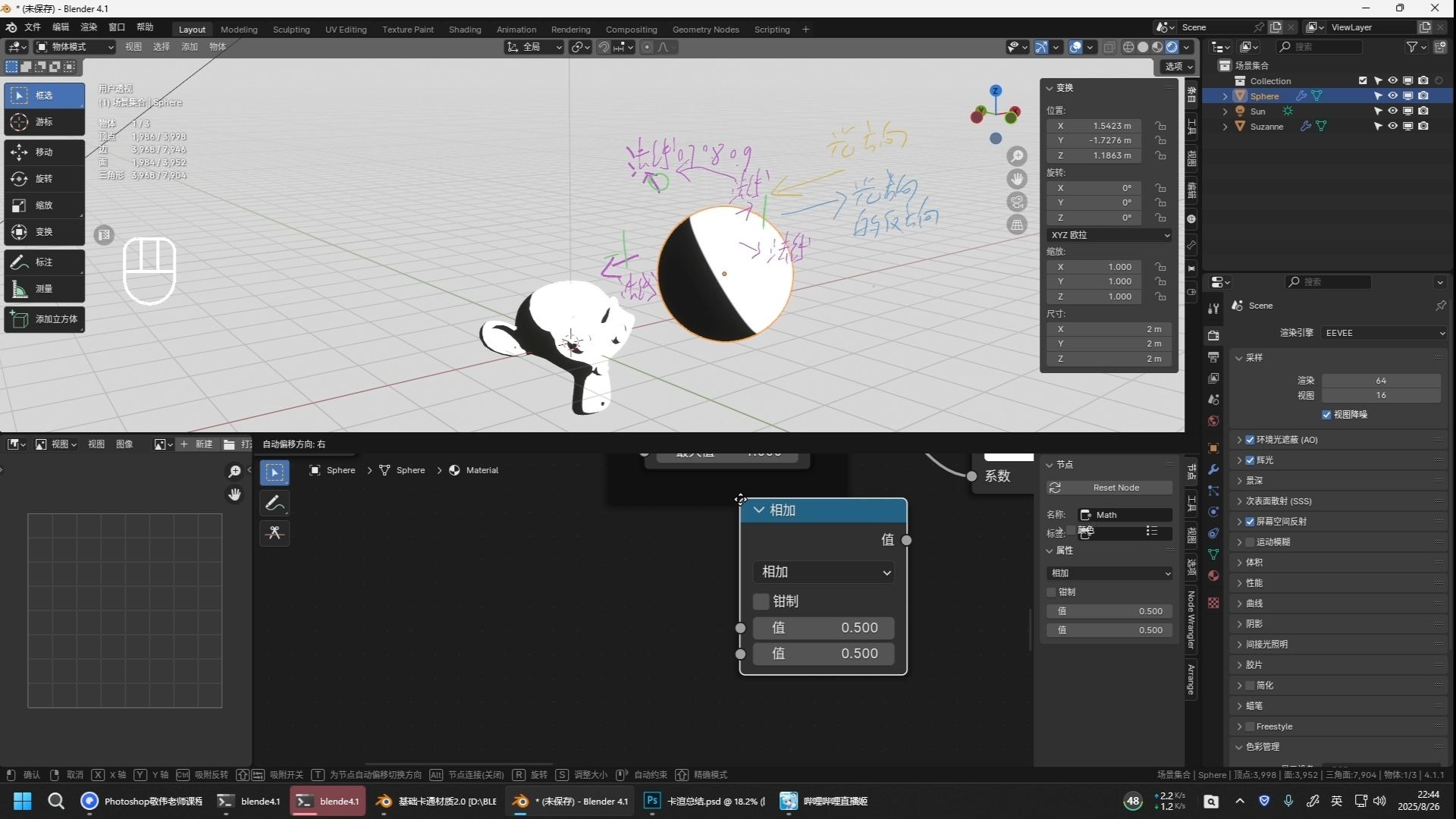1456x819 pixels.
Task: Open Node Wrangler sidebar tab
Action: (1191, 619)
